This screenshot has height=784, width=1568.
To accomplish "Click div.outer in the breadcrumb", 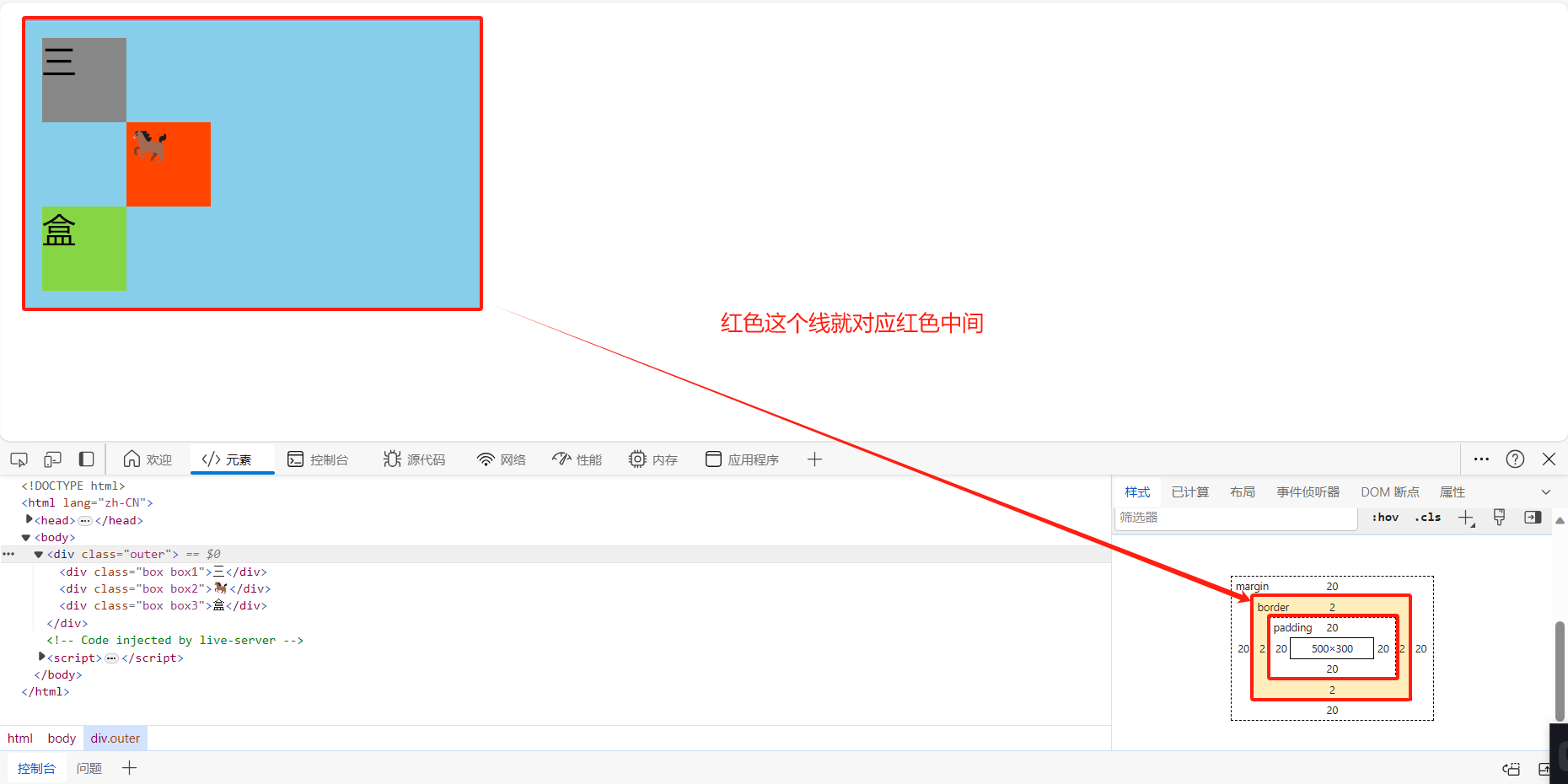I will tap(115, 738).
